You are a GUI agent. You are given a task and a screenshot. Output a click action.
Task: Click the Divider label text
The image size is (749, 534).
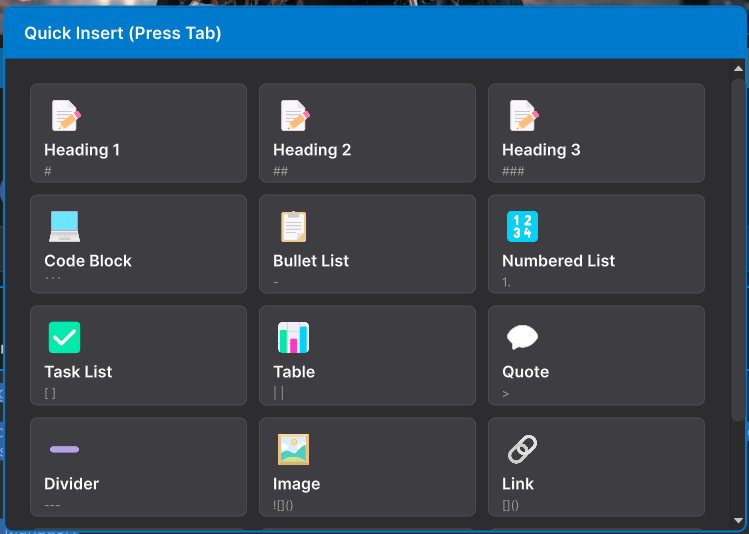click(72, 484)
